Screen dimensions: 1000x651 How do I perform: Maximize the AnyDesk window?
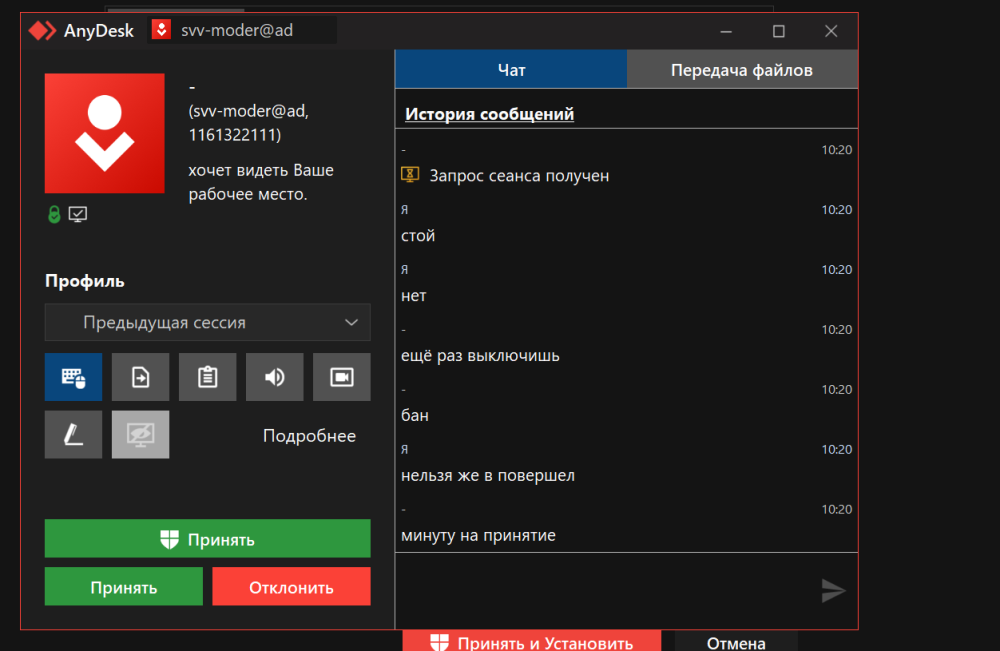click(779, 31)
